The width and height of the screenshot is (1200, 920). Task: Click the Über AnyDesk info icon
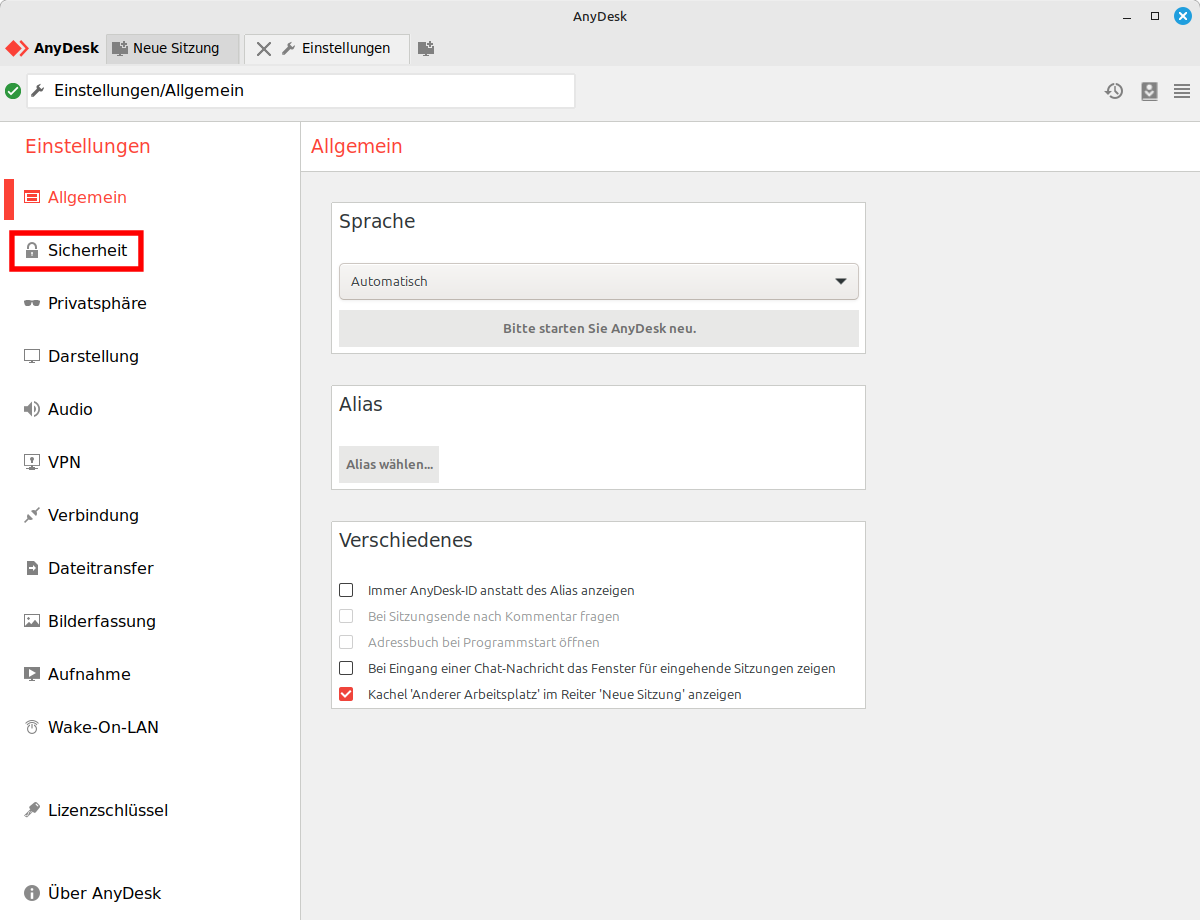click(32, 893)
